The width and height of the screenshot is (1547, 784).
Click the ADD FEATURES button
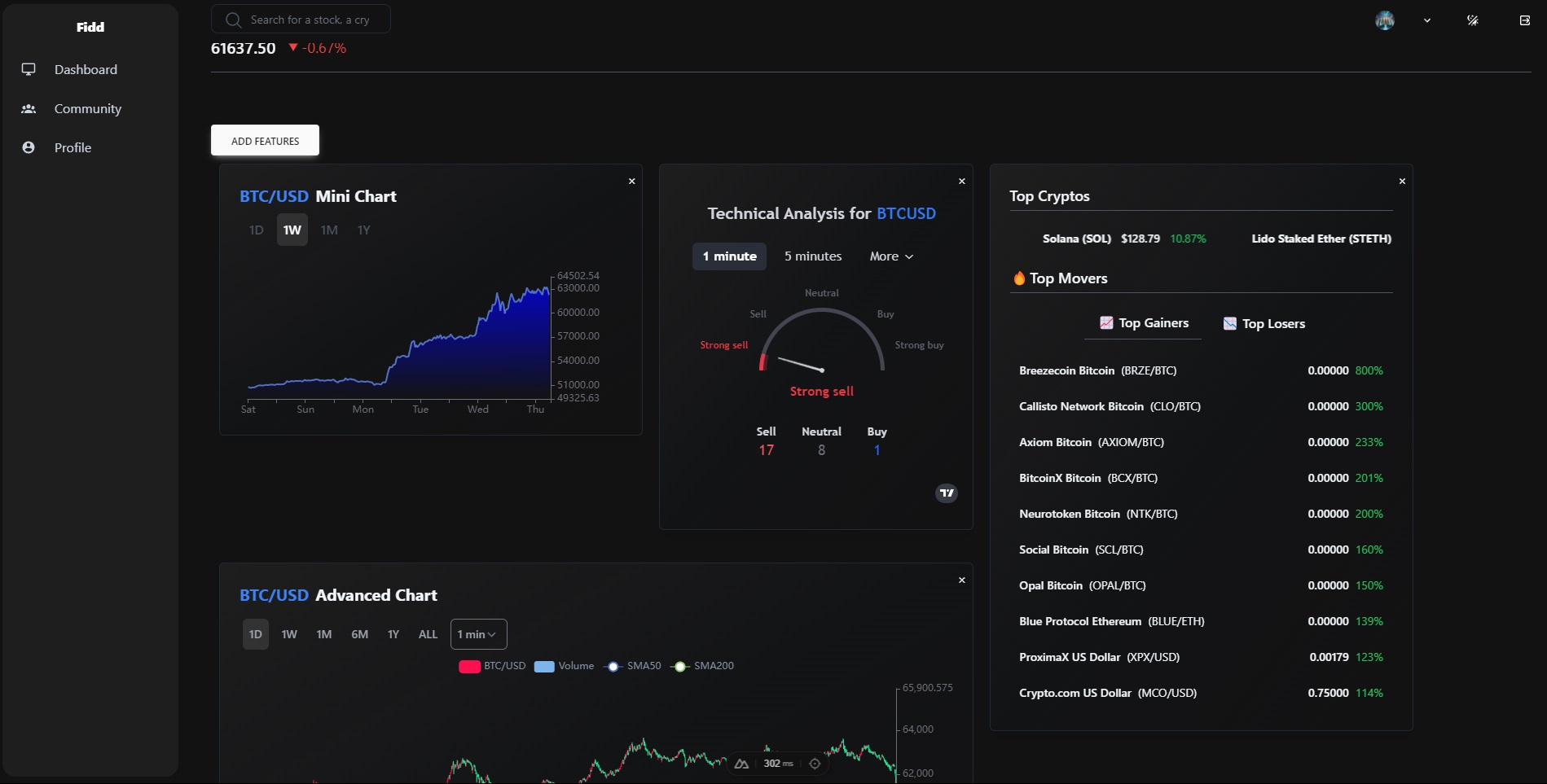[x=265, y=140]
